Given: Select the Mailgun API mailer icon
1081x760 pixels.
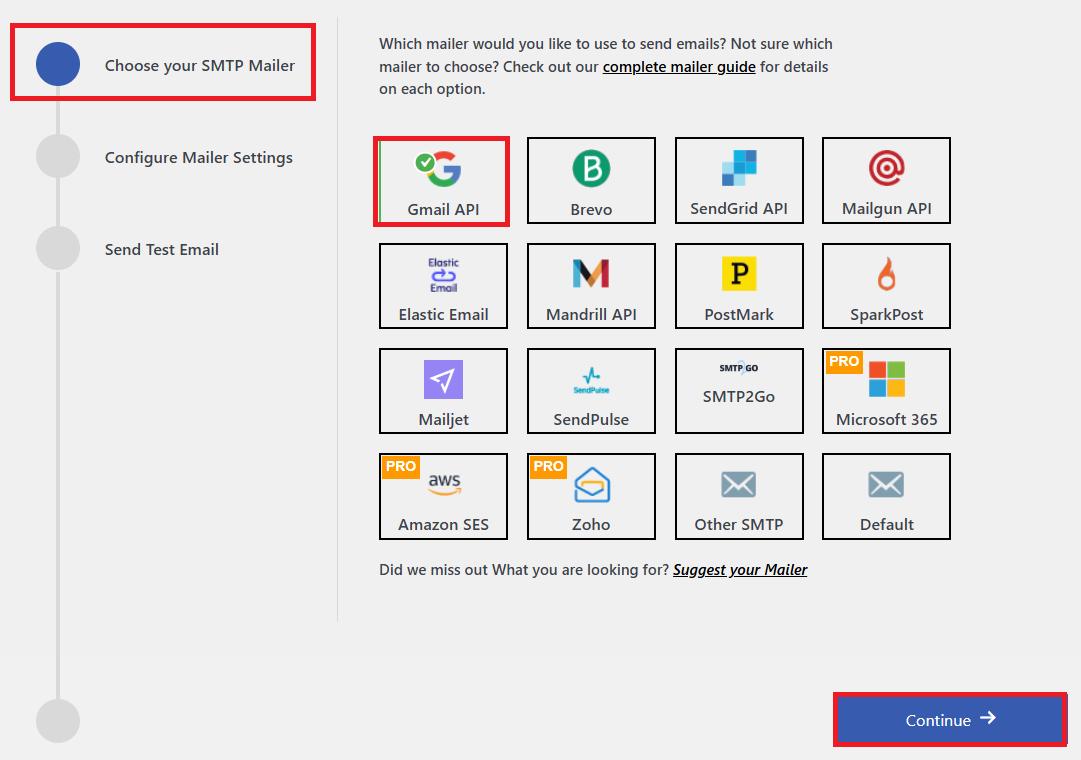Looking at the screenshot, I should tap(886, 169).
